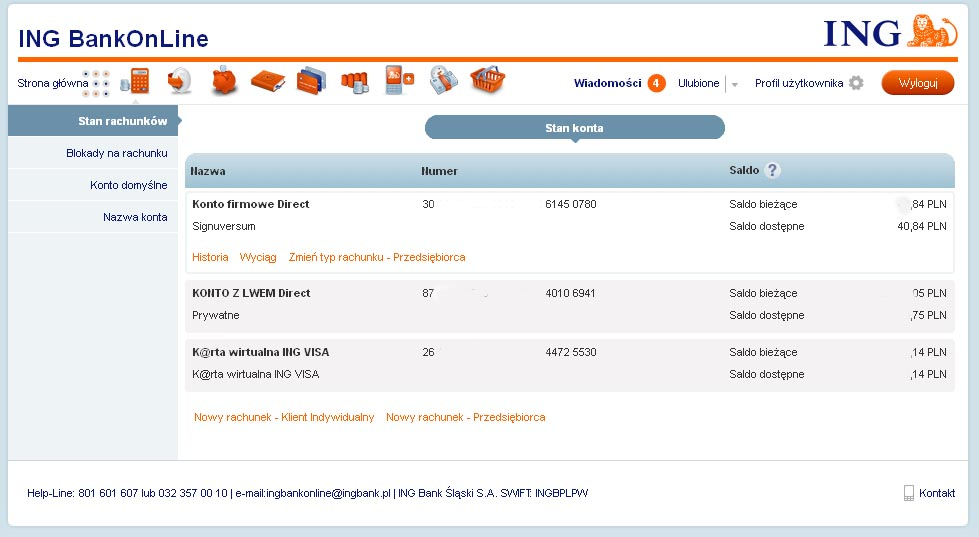Click the Saldo question mark help icon
Viewport: 979px width, 537px height.
(x=772, y=171)
